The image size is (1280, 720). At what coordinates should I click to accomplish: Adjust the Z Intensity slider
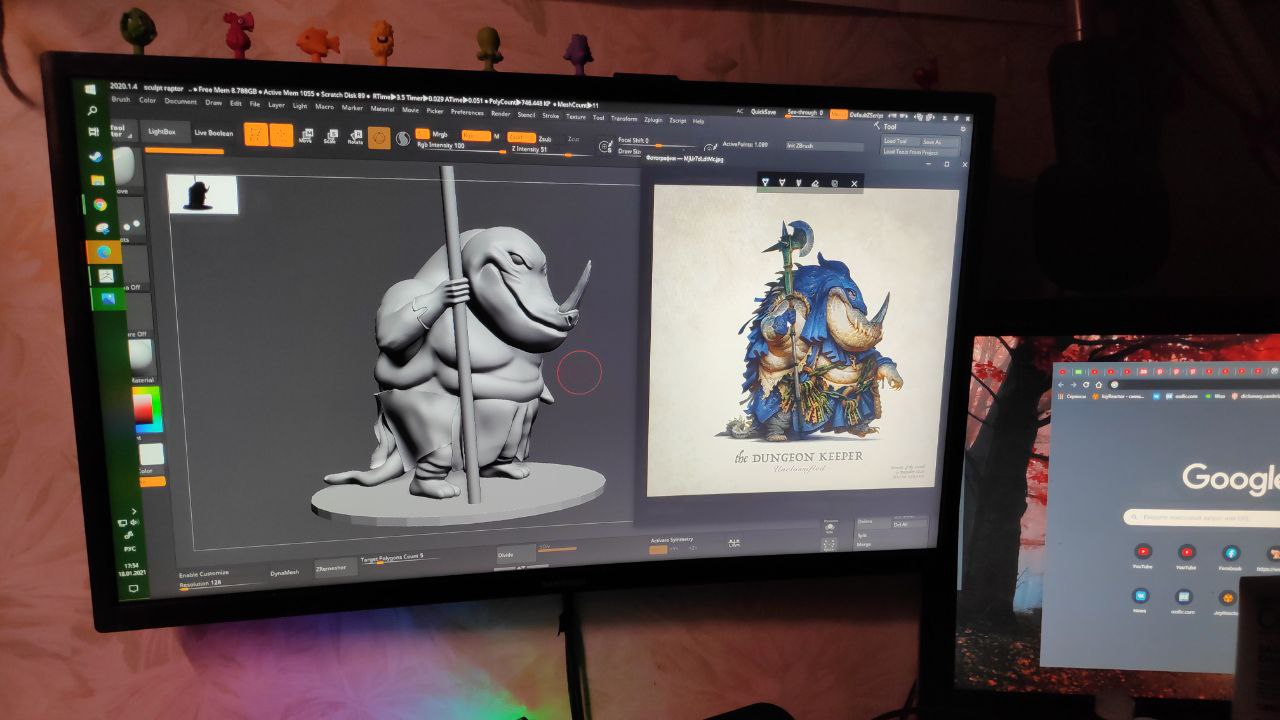tap(551, 152)
